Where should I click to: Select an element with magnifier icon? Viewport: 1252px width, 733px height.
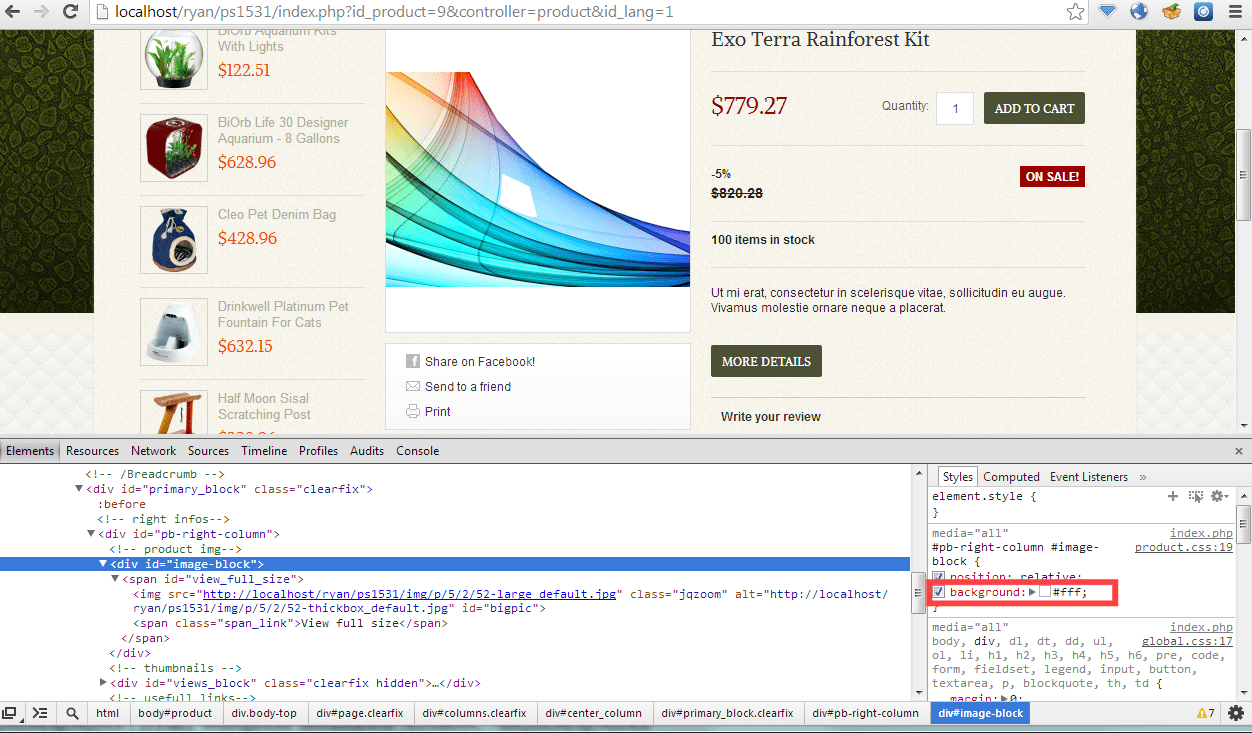tap(72, 713)
